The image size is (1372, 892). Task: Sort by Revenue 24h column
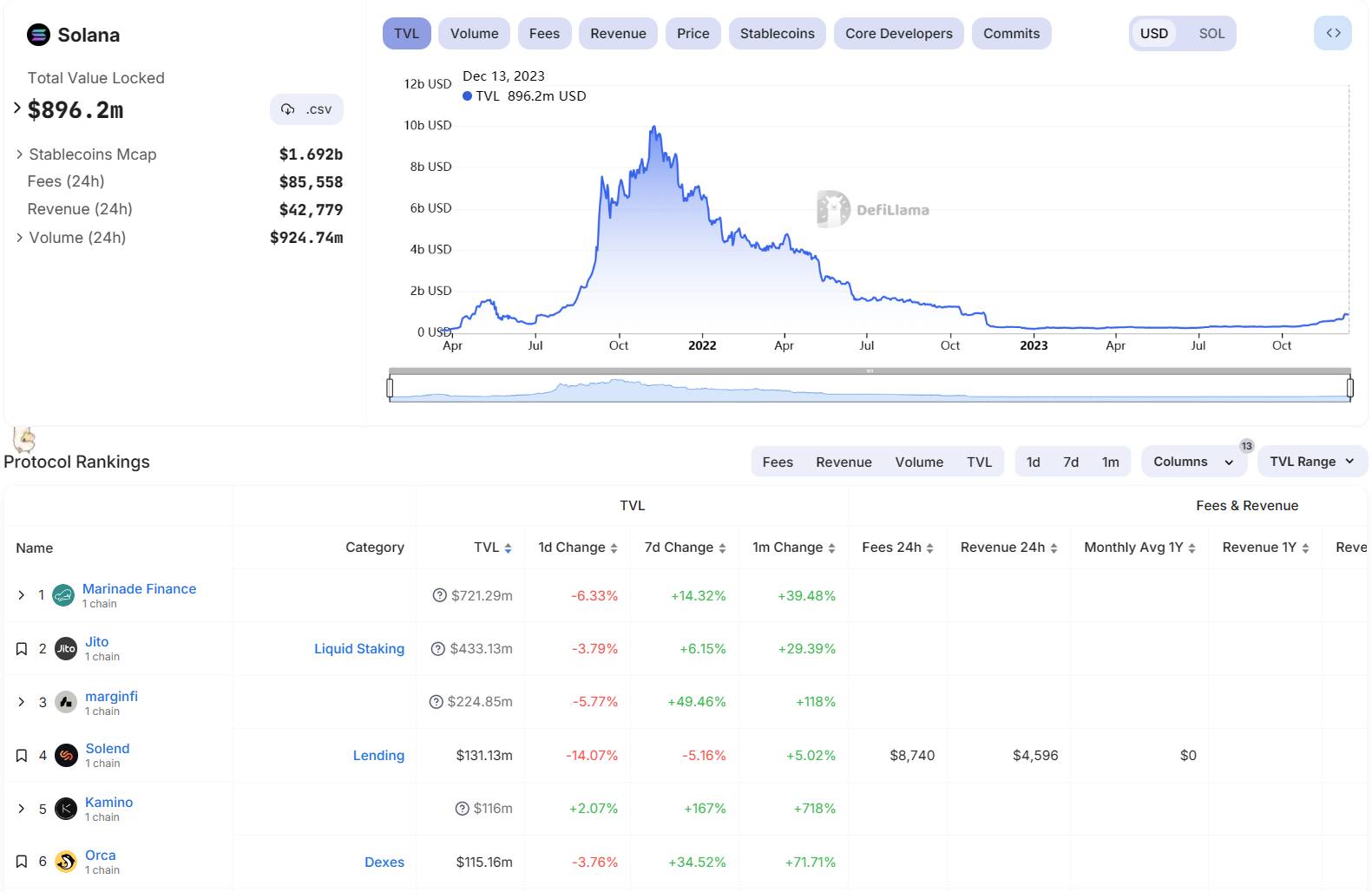[x=1054, y=548]
